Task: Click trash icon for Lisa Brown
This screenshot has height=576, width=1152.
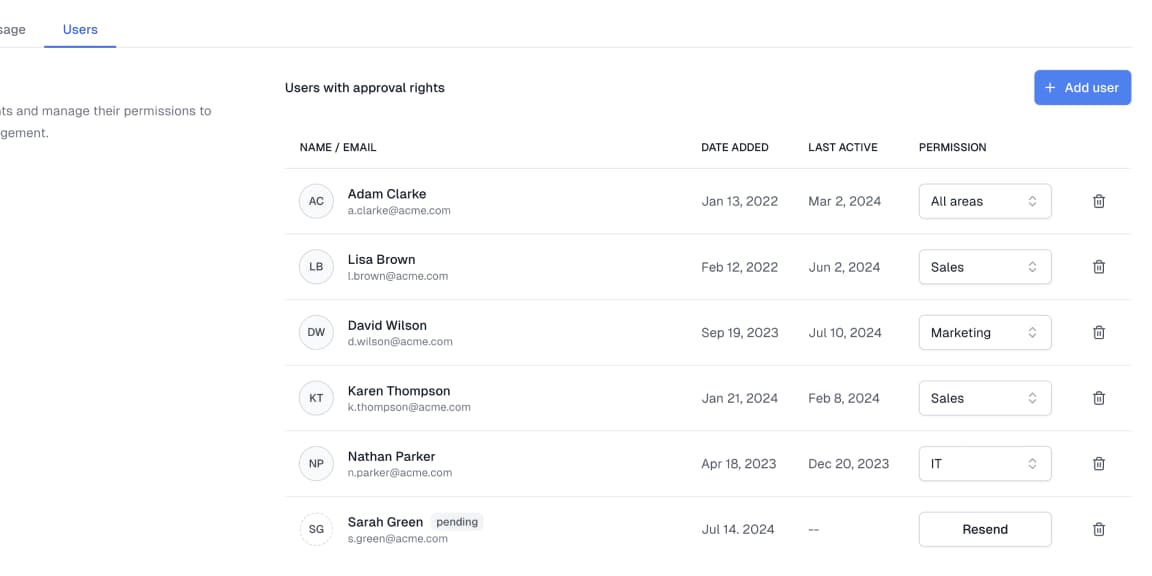Action: click(1098, 267)
